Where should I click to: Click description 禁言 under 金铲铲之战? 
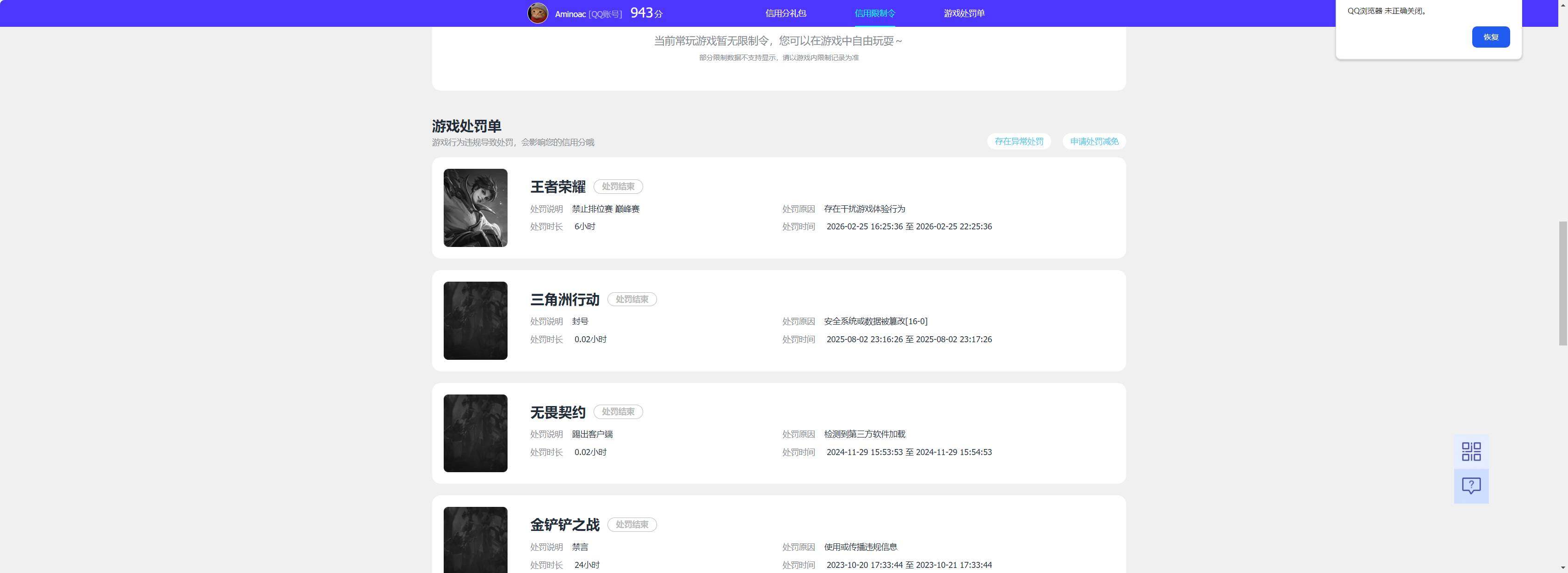tap(580, 547)
